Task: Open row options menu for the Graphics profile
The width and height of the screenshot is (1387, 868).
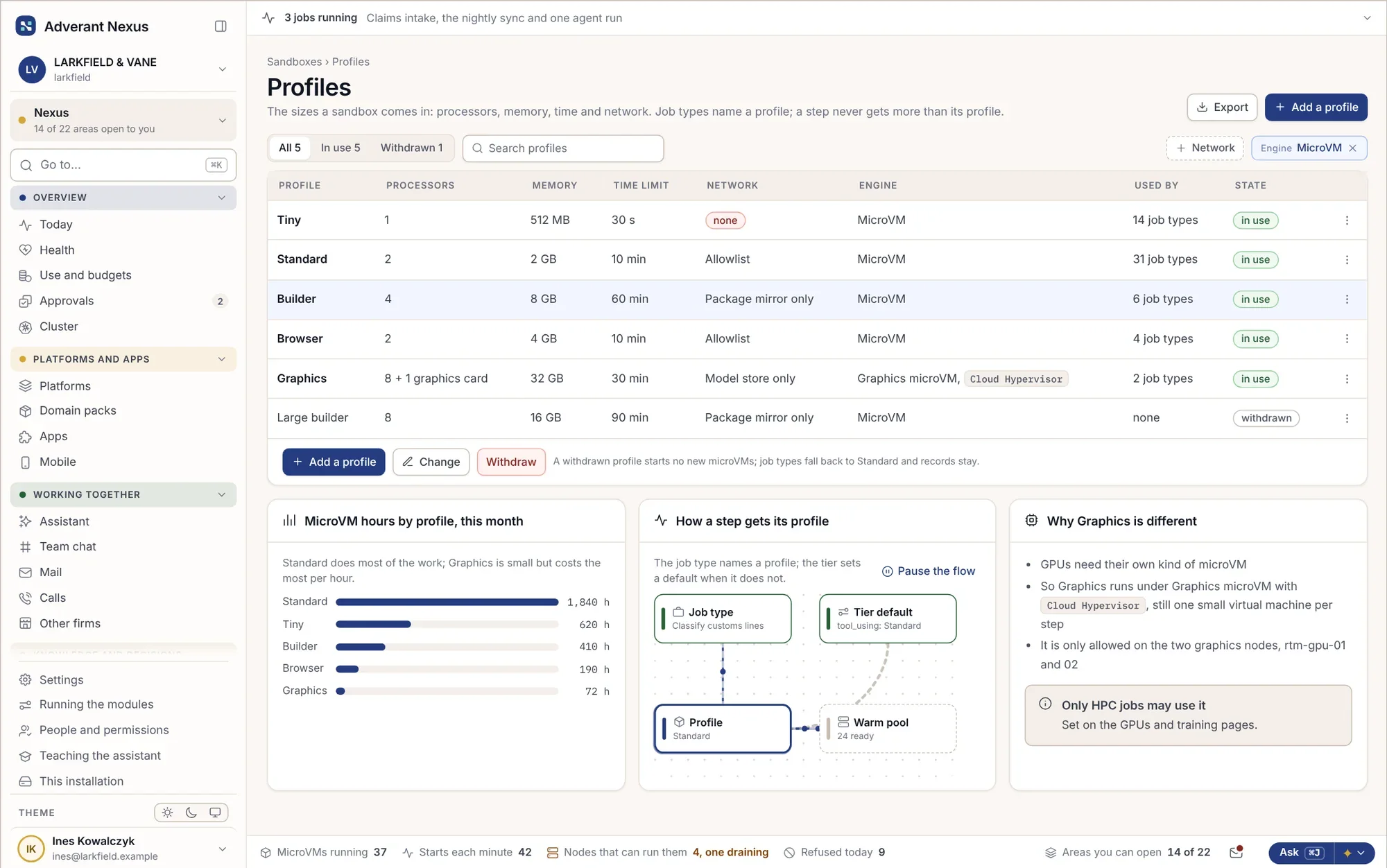Action: tap(1347, 379)
